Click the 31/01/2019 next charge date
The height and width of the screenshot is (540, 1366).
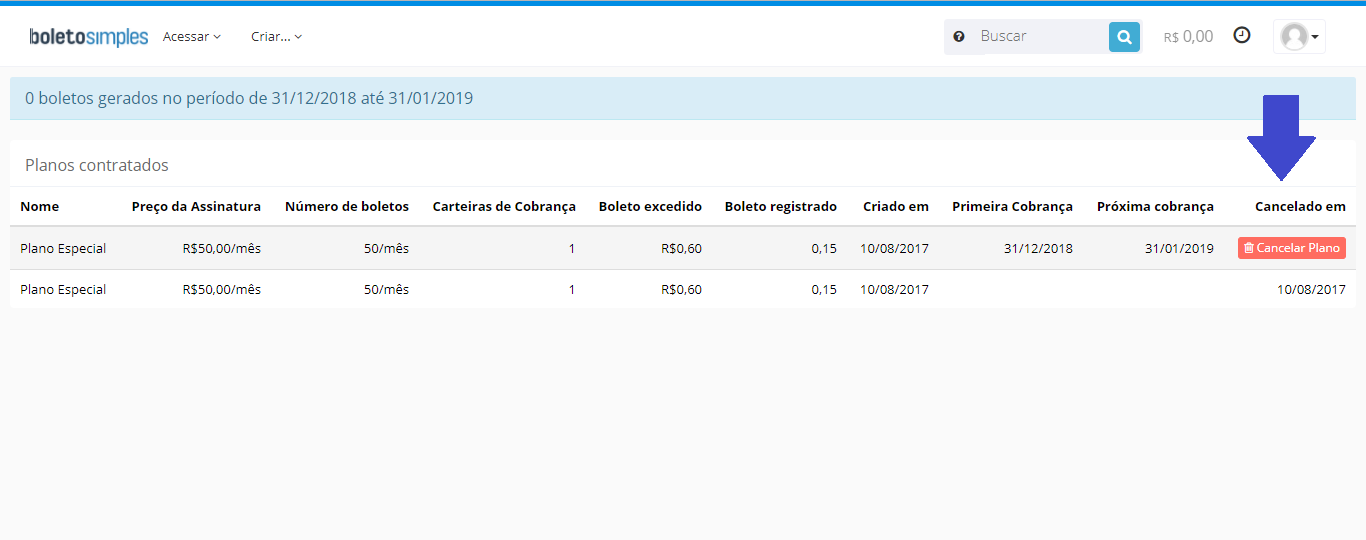pyautogui.click(x=1179, y=248)
